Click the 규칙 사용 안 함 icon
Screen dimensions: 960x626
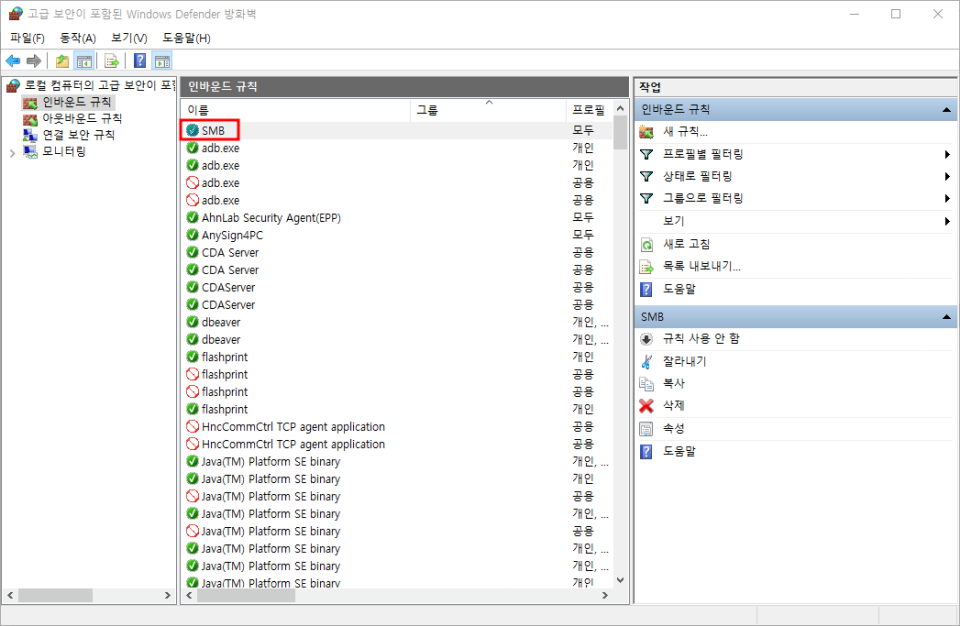[647, 339]
